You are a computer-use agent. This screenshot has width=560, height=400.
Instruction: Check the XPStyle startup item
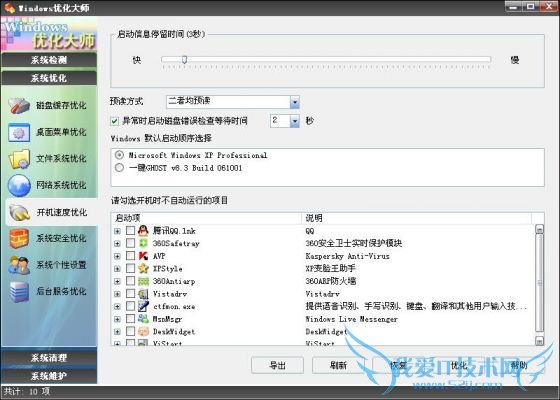(x=130, y=268)
